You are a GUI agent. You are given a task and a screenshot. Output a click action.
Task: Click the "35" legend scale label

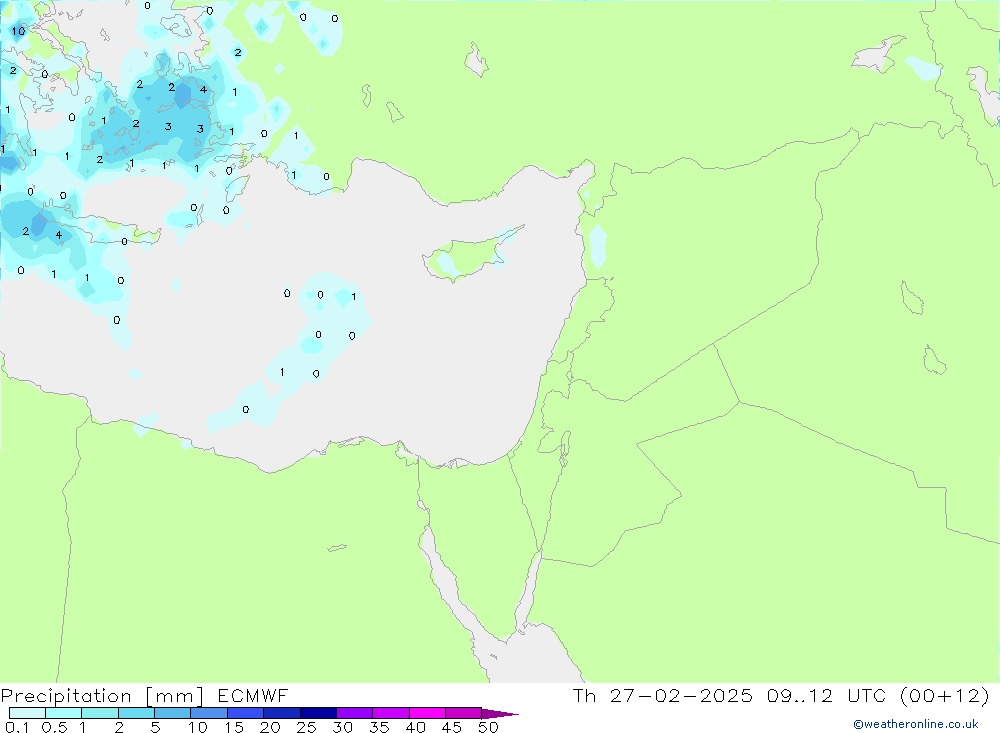click(379, 727)
